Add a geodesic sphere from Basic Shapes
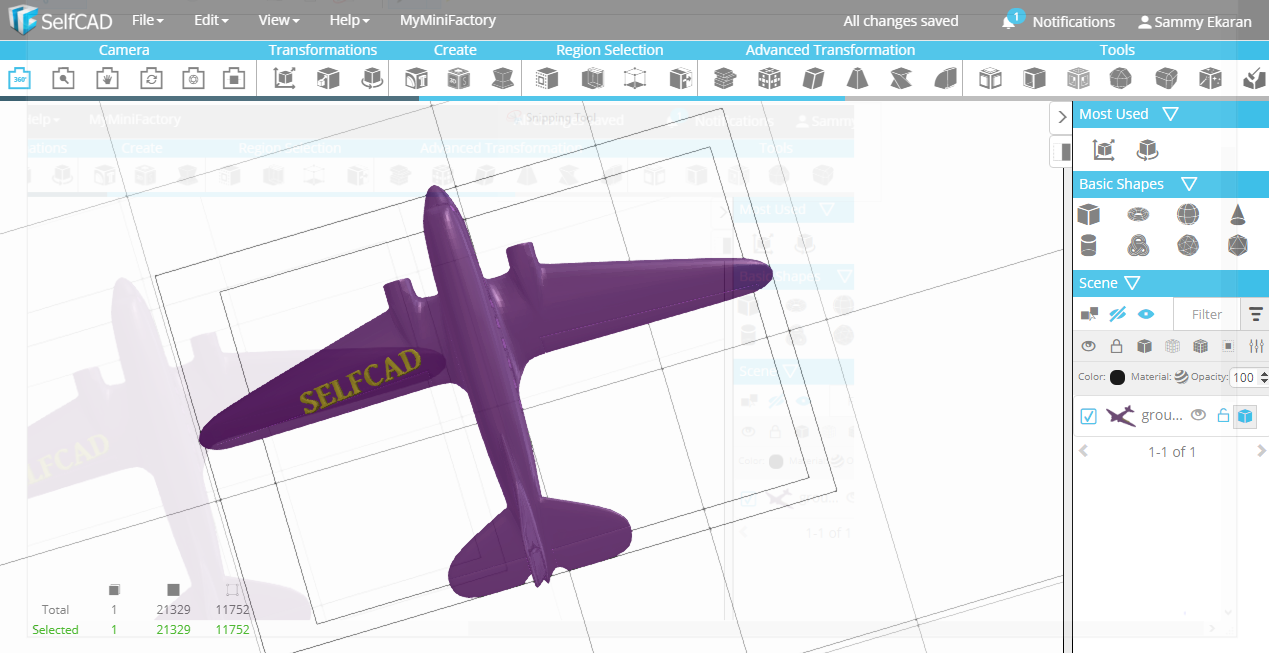This screenshot has width=1269, height=653. tap(1187, 245)
